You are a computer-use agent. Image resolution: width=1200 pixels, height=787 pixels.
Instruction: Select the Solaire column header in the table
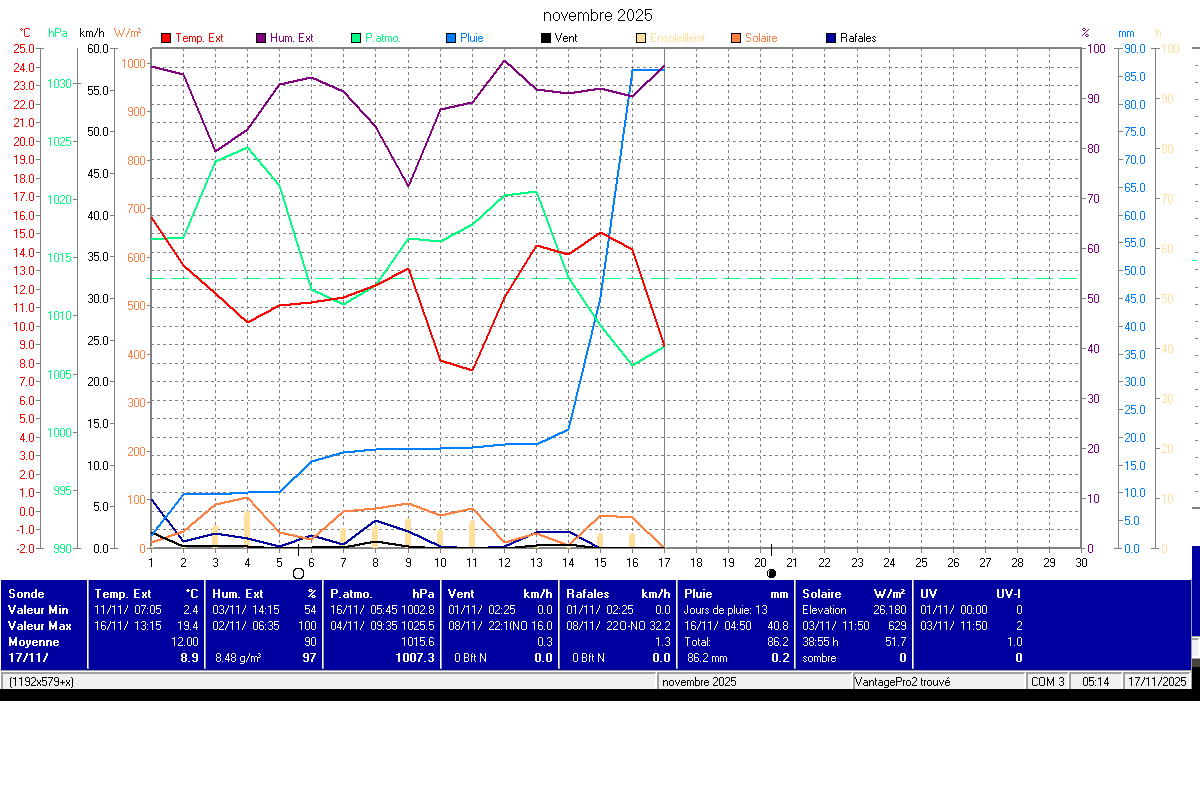[x=824, y=593]
